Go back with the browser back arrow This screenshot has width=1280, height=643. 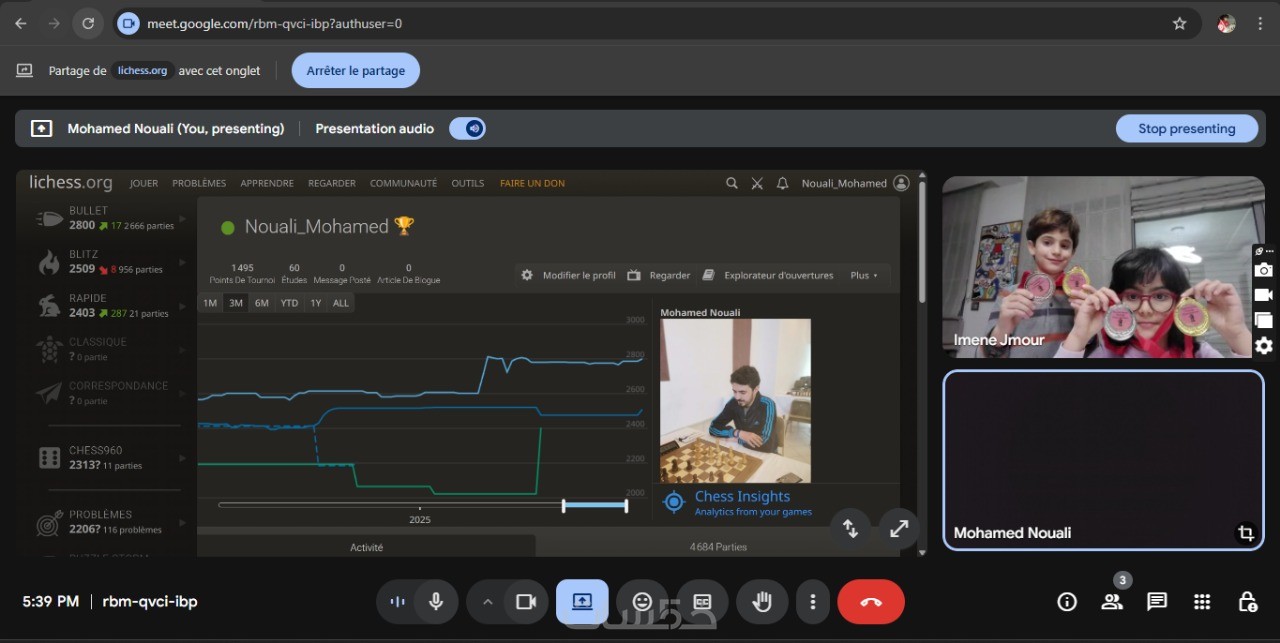[x=21, y=23]
